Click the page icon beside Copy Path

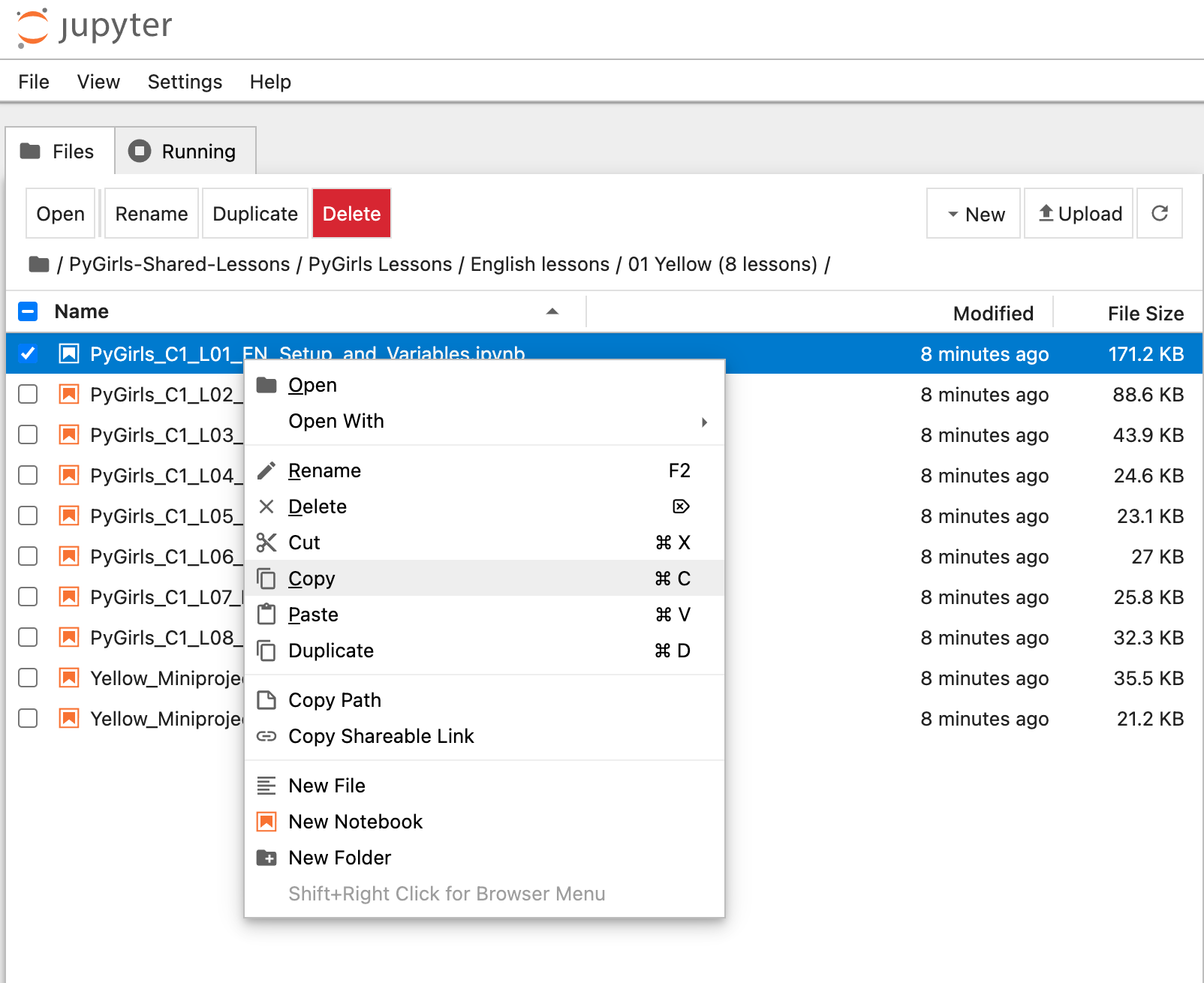pyautogui.click(x=266, y=700)
